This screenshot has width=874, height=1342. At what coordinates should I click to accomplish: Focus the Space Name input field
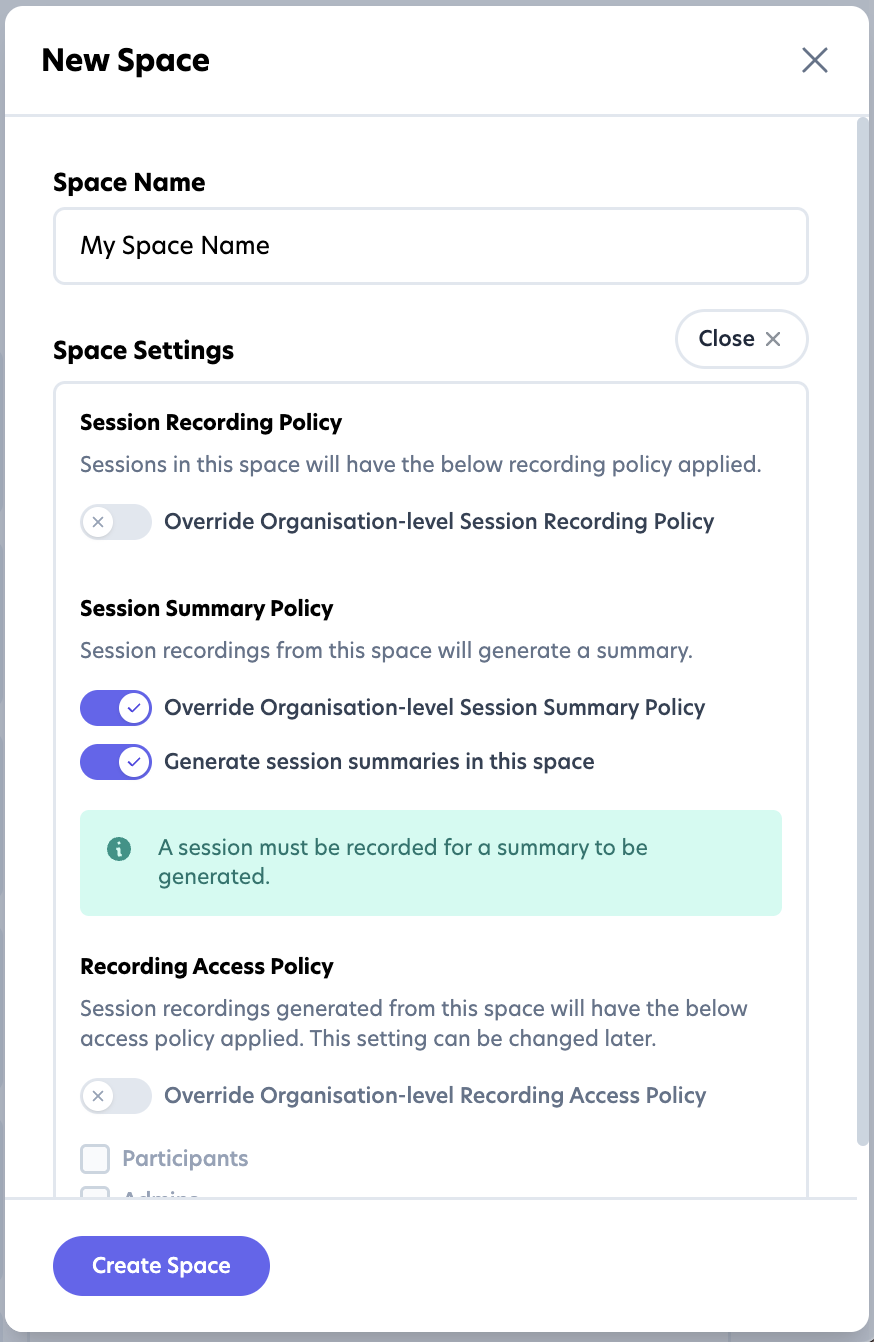click(430, 246)
